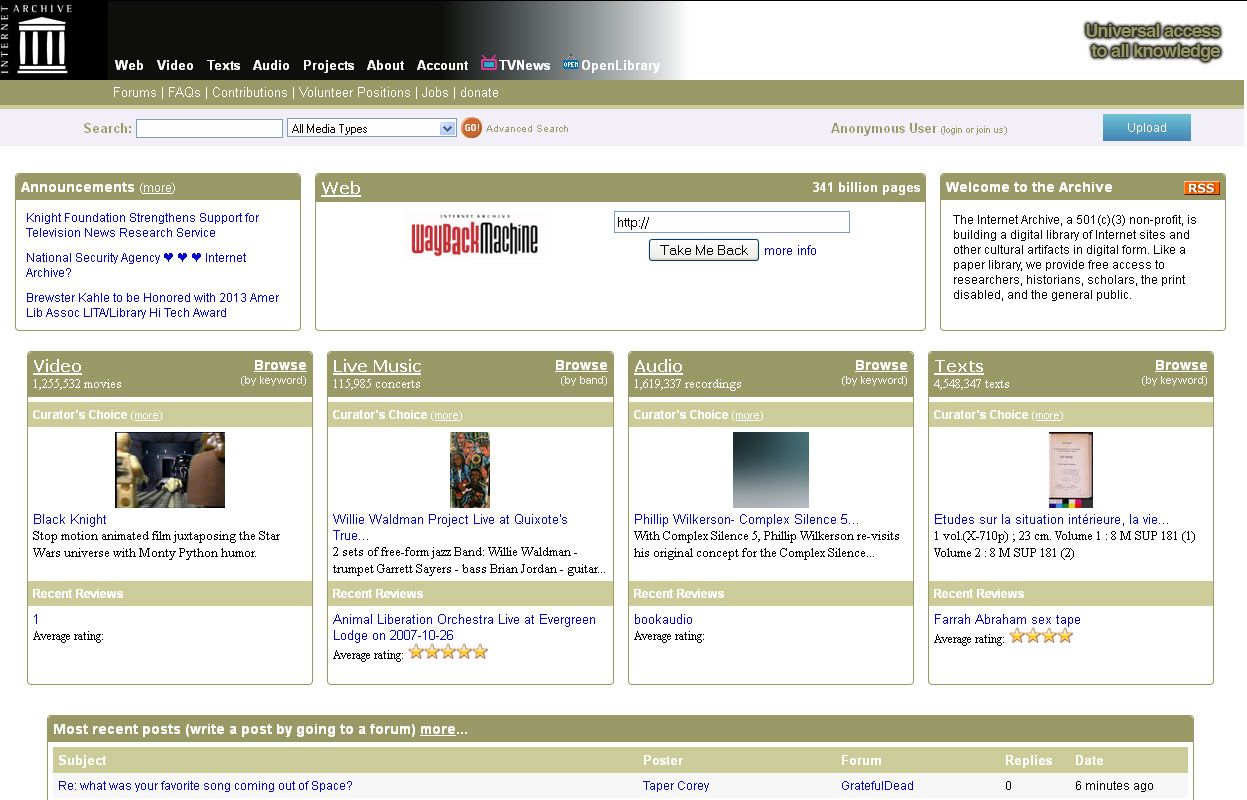Open the About menu item
Screen dimensions: 1247x800
[386, 65]
